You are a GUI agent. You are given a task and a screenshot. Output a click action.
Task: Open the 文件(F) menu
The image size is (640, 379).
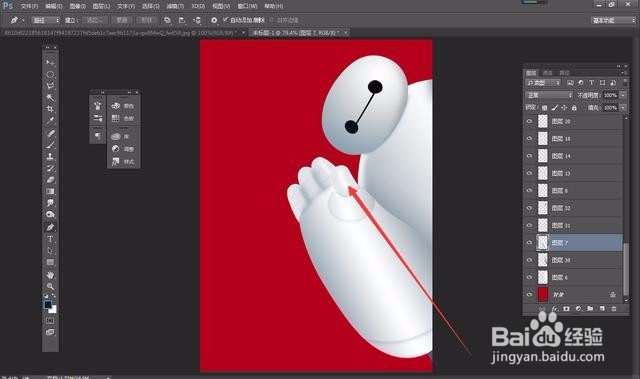pyautogui.click(x=29, y=6)
